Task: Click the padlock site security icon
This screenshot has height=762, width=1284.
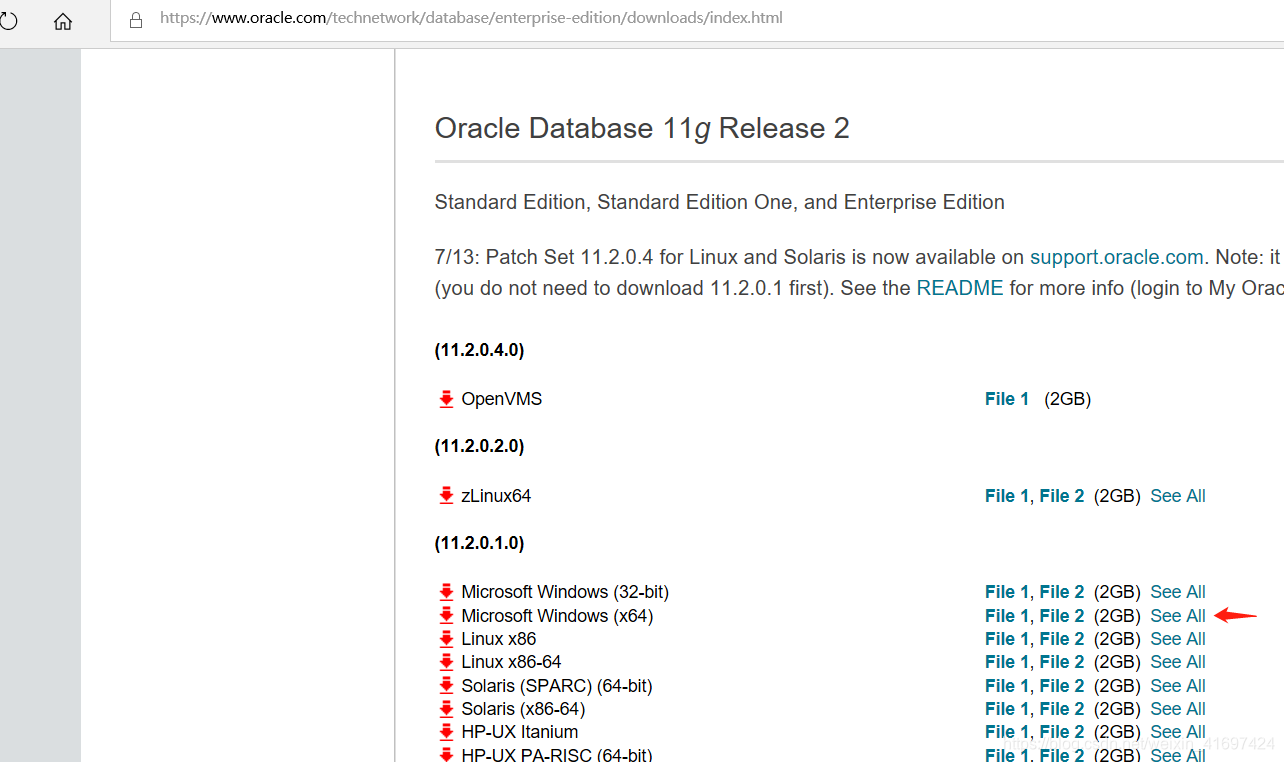Action: tap(137, 19)
